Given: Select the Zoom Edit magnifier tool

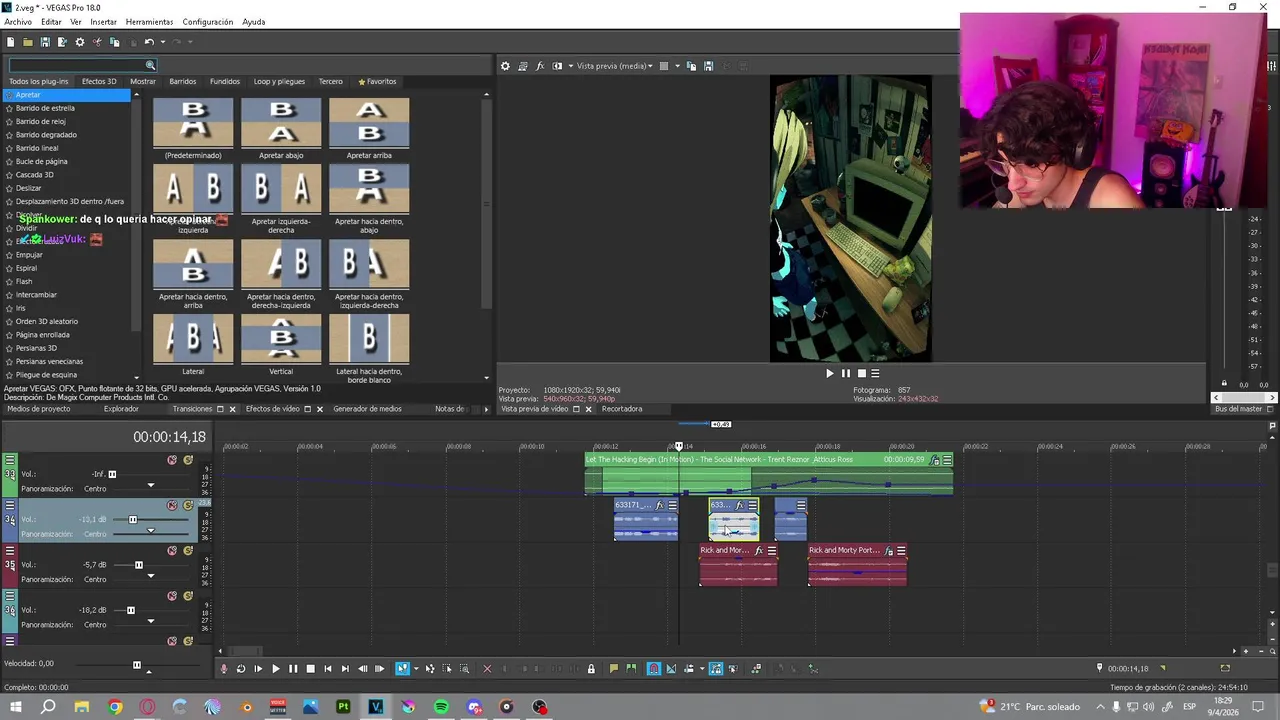Looking at the screenshot, I should click(464, 669).
